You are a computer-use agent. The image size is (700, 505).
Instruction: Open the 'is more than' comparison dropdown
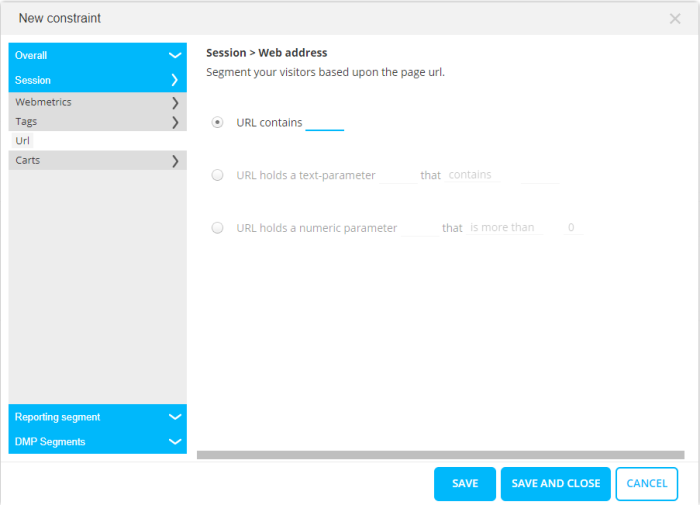click(x=504, y=228)
